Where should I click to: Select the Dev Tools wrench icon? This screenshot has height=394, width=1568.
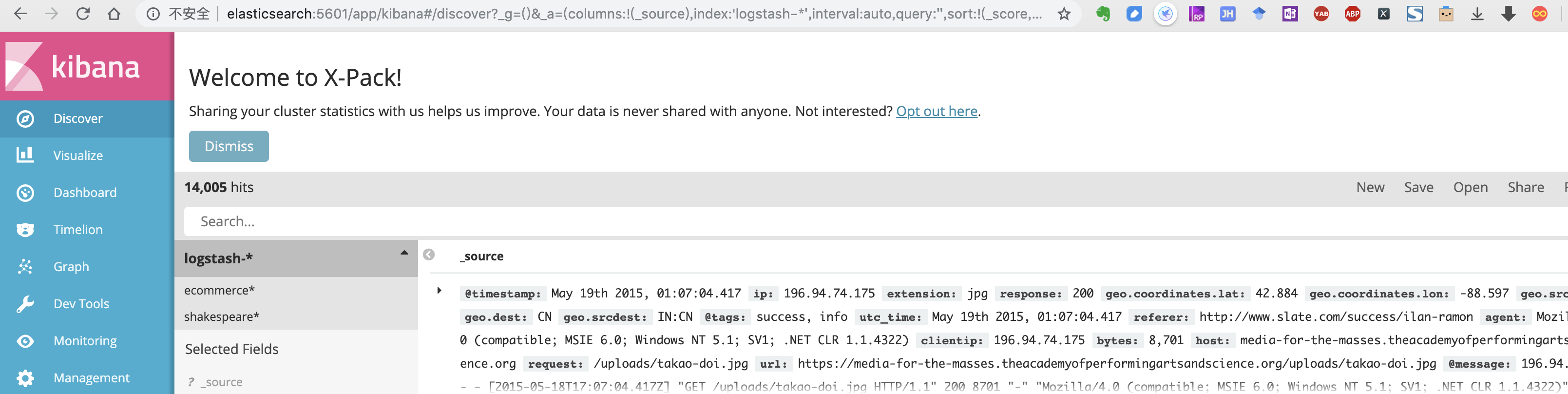click(x=25, y=304)
